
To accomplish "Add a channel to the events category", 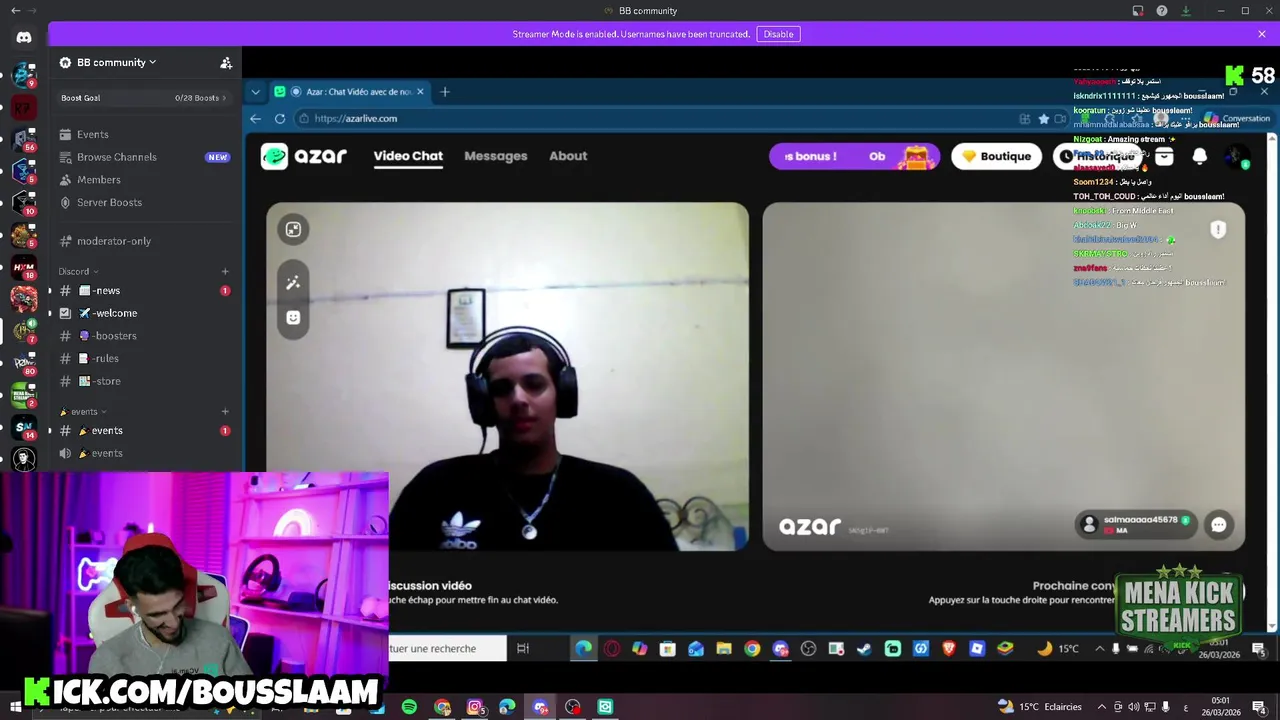I will [225, 411].
